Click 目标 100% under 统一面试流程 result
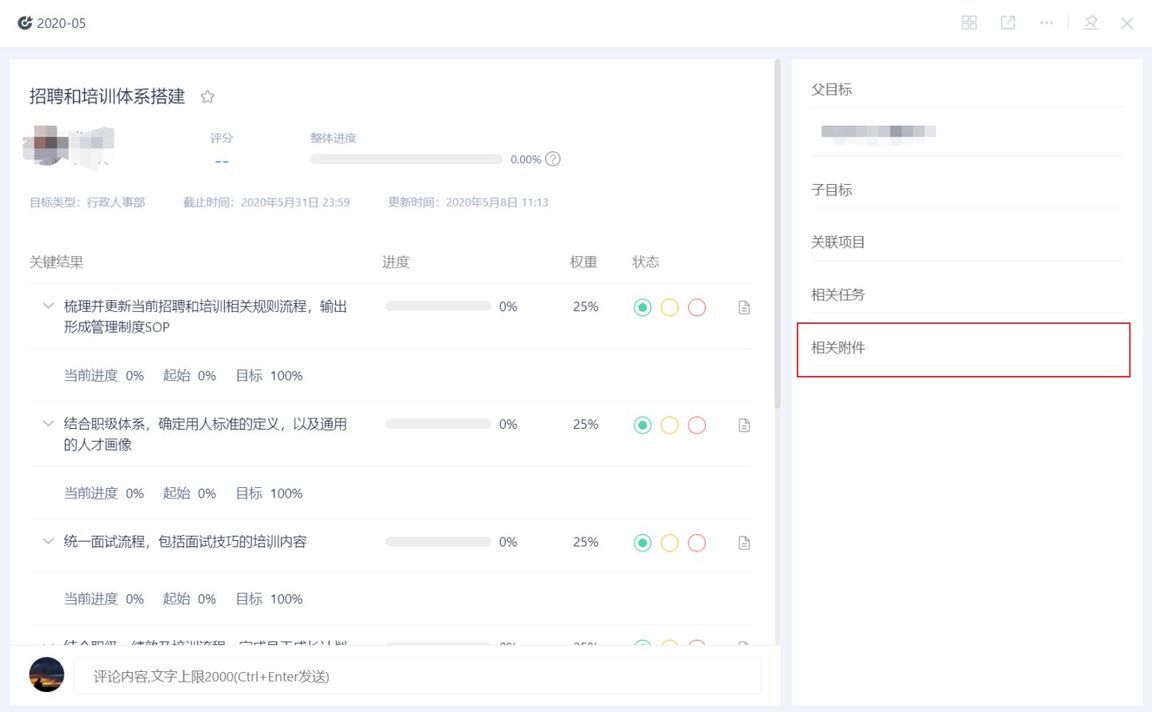Image resolution: width=1152 pixels, height=712 pixels. pos(269,599)
